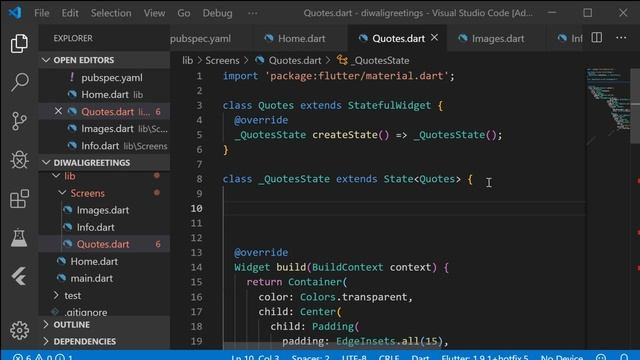Collapse the Open Editors section
This screenshot has width=640, height=360.
point(46,60)
